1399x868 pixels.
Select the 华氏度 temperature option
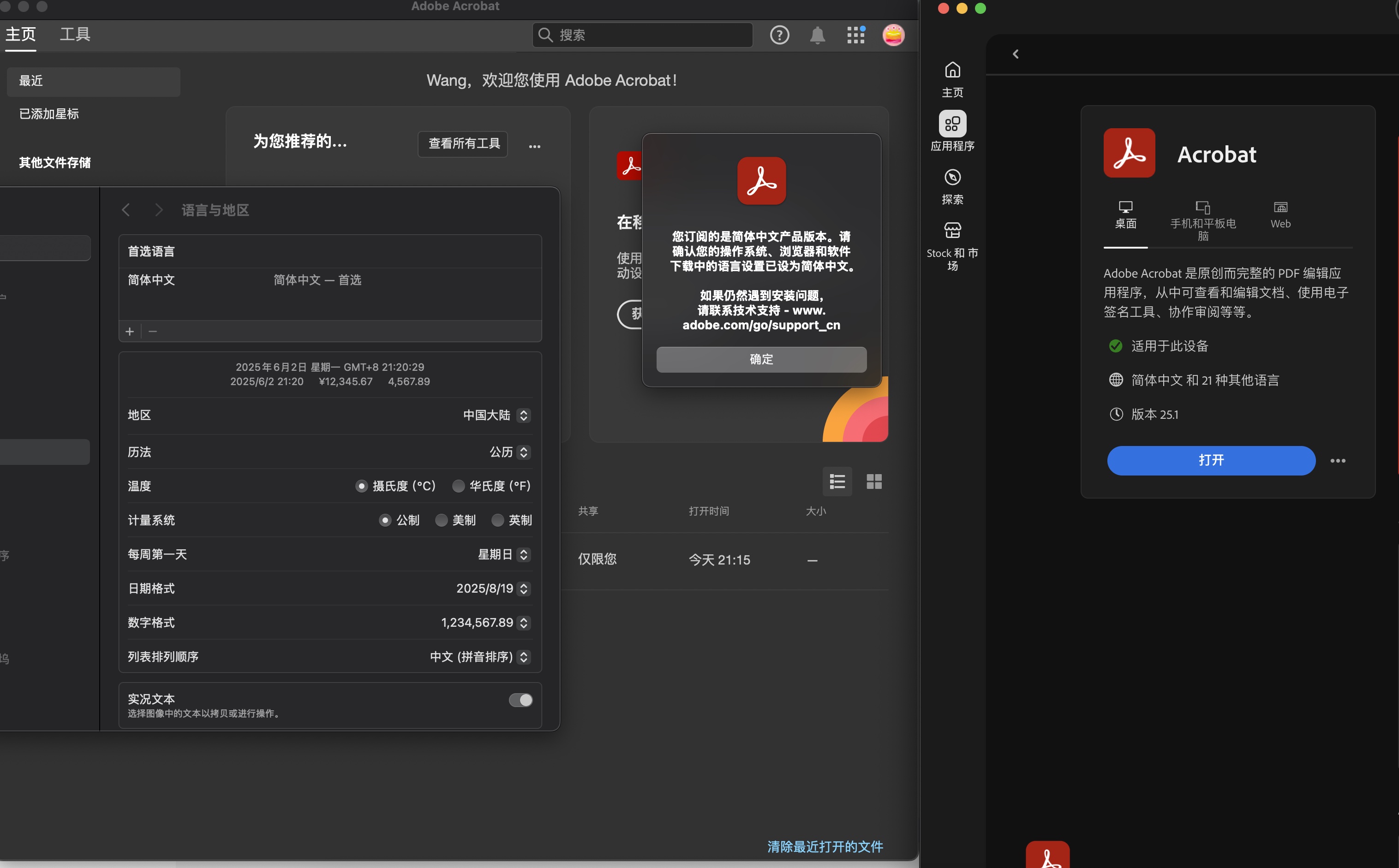458,486
